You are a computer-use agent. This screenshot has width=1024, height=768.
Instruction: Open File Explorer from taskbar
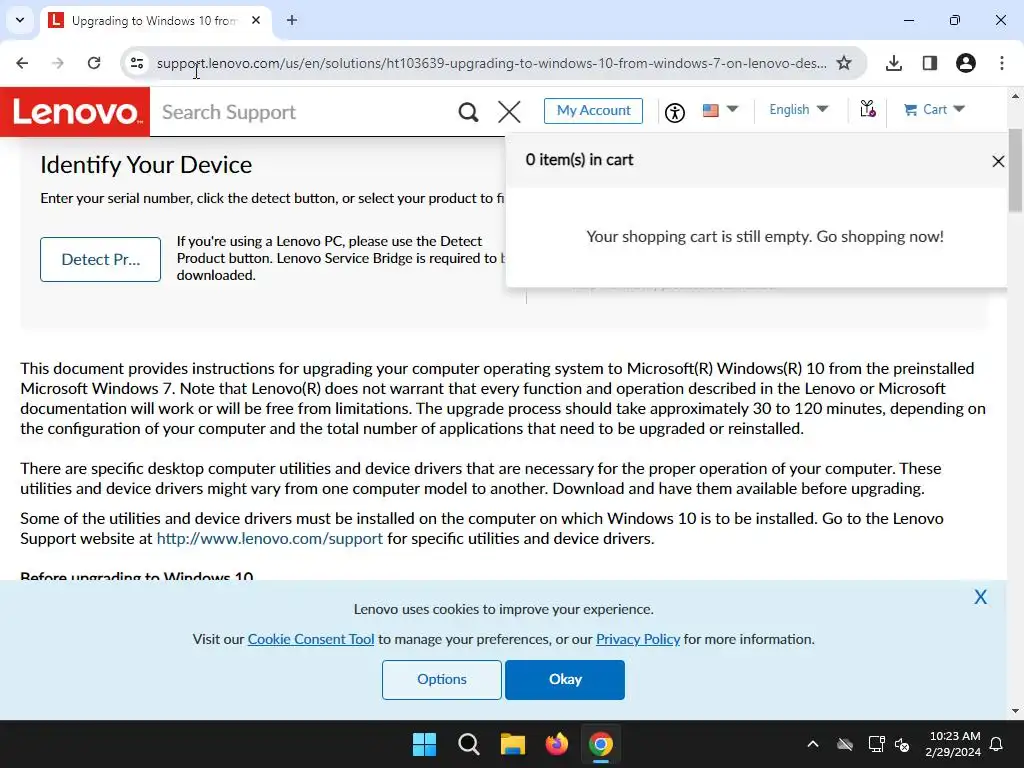coord(513,744)
